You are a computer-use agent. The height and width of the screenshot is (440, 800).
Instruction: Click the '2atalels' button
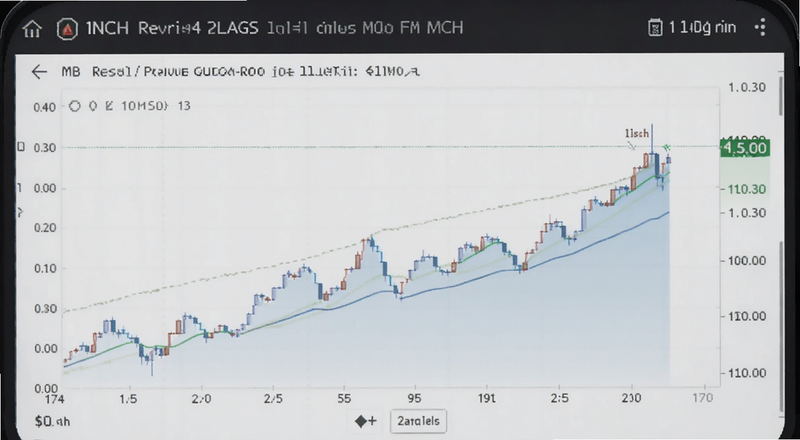tap(418, 422)
